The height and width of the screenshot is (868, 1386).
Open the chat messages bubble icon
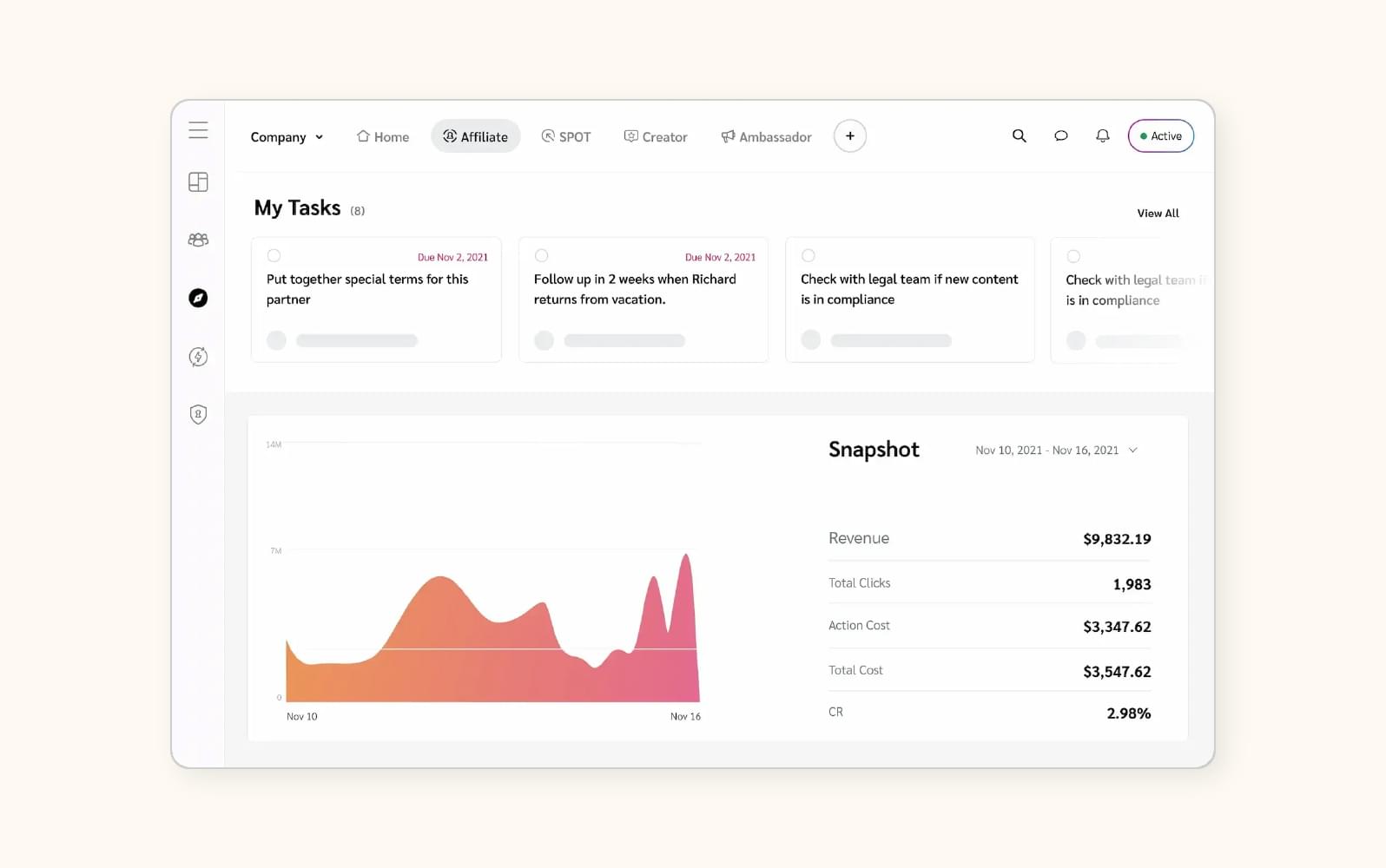(x=1060, y=136)
